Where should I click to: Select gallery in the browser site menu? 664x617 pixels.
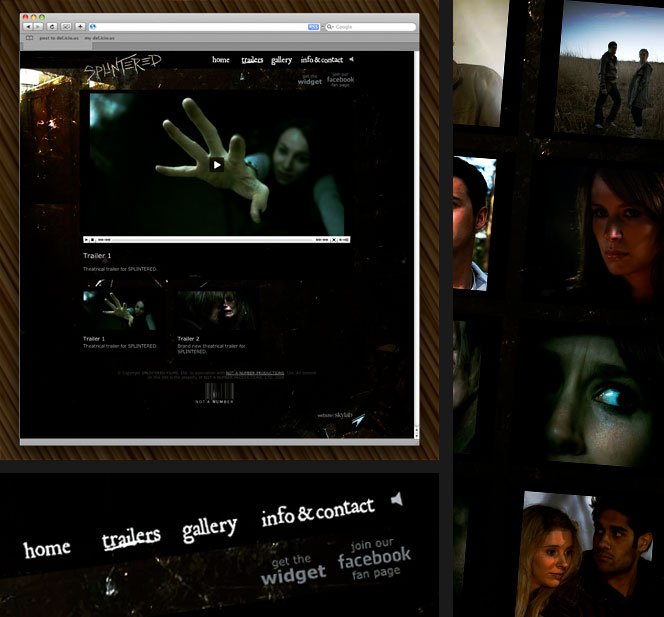pyautogui.click(x=281, y=60)
